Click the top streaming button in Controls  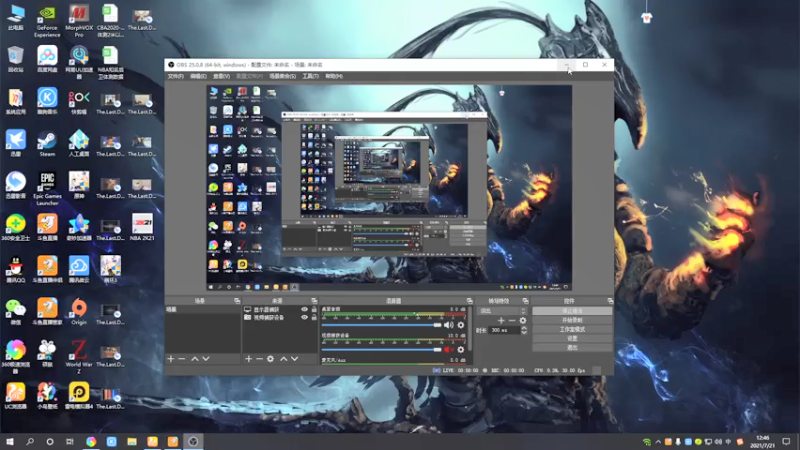point(572,311)
